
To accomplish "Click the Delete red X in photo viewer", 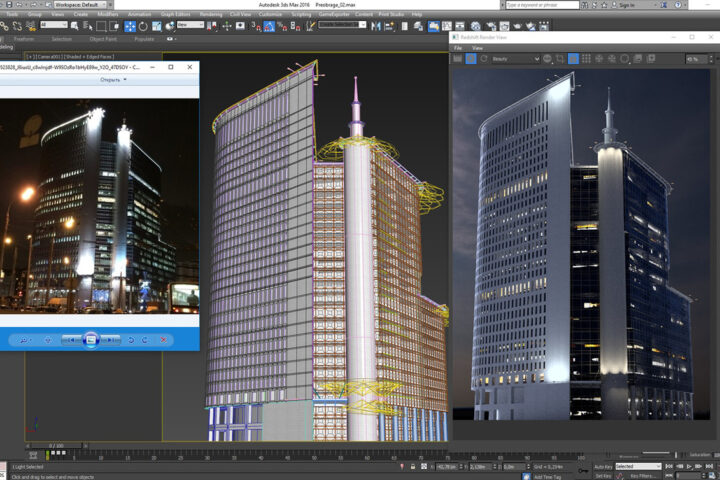I will click(x=163, y=340).
